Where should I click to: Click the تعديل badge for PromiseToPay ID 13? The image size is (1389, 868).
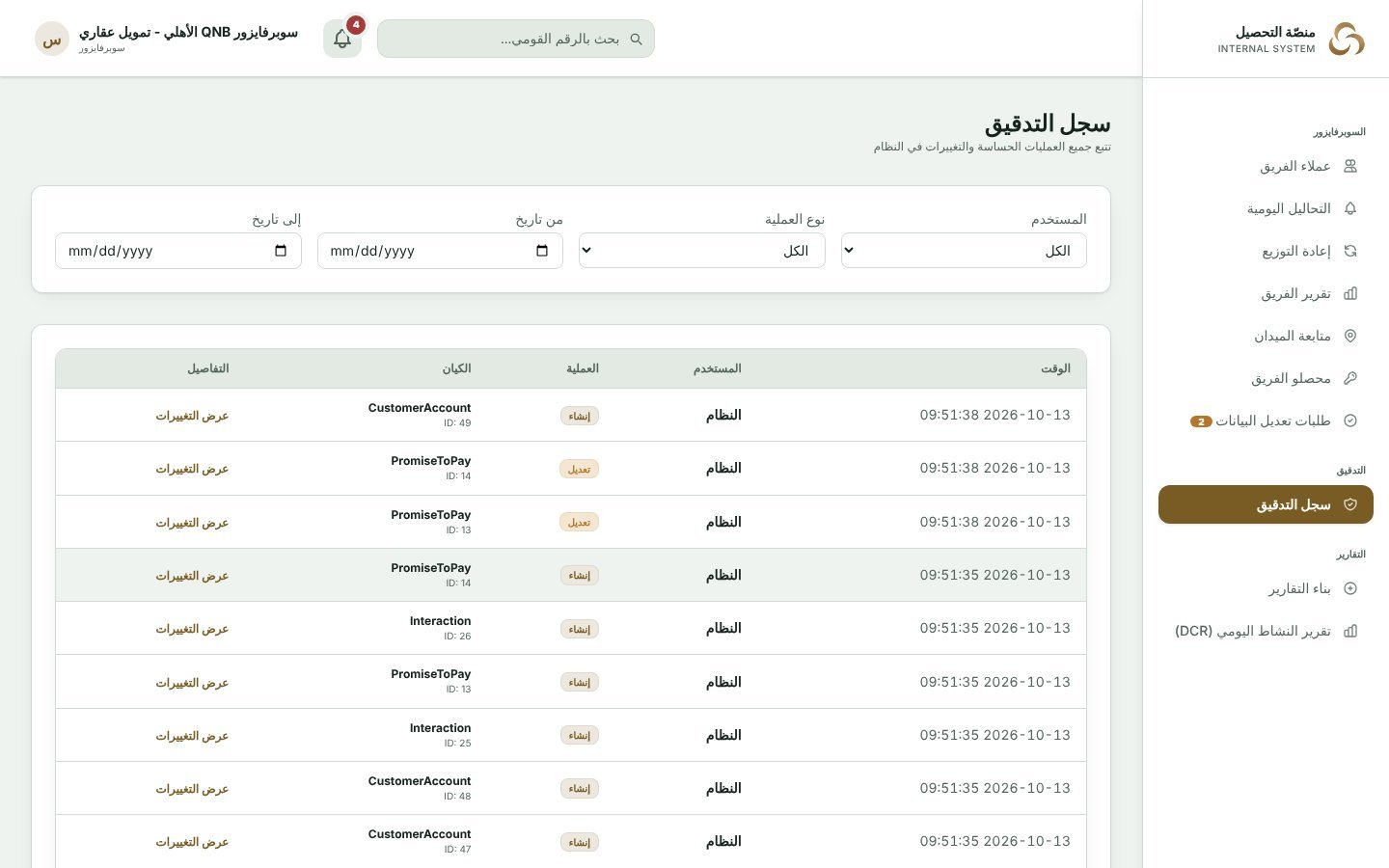click(x=580, y=522)
